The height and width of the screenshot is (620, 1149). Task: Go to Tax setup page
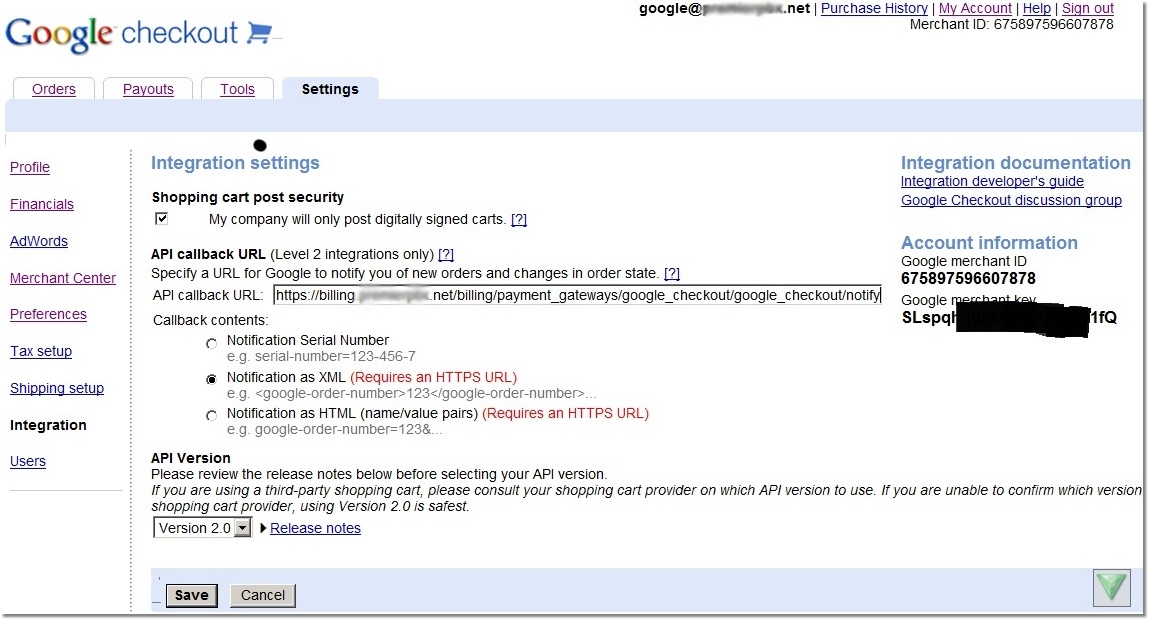(x=41, y=351)
